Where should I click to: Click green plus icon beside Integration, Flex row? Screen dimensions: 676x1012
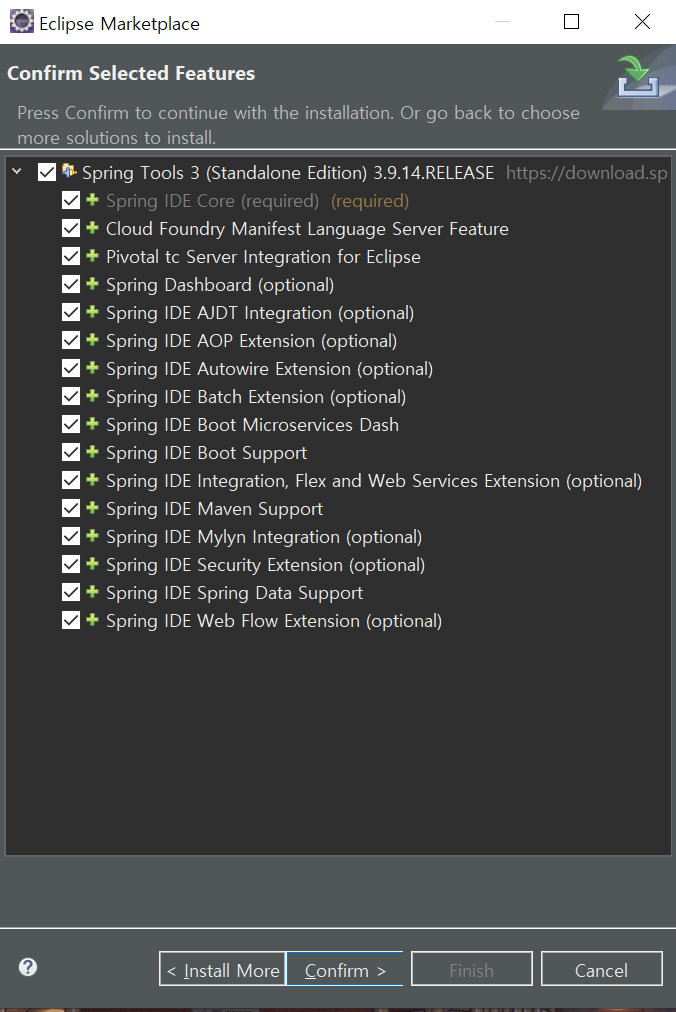click(92, 480)
